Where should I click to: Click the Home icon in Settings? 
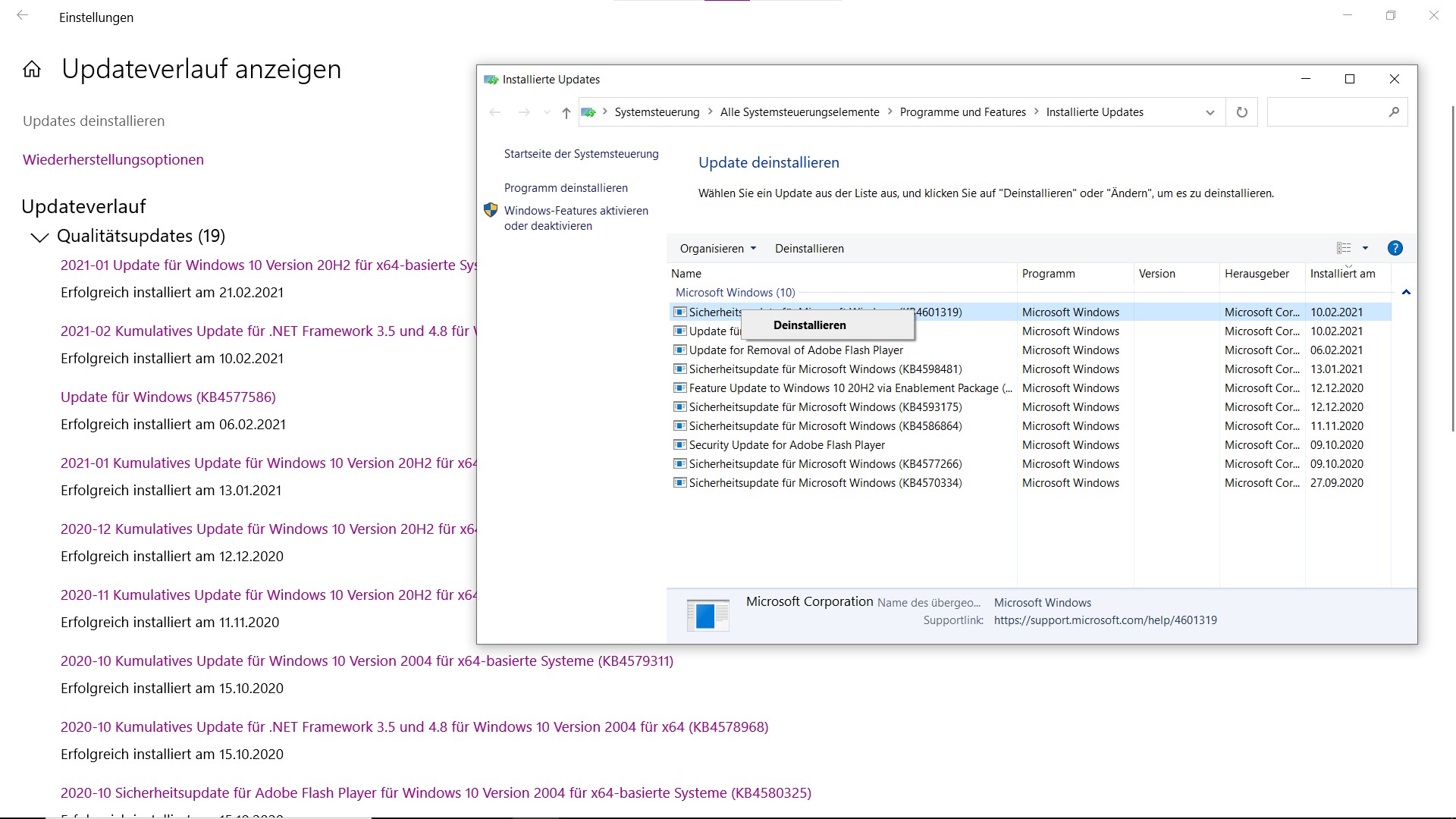point(32,70)
